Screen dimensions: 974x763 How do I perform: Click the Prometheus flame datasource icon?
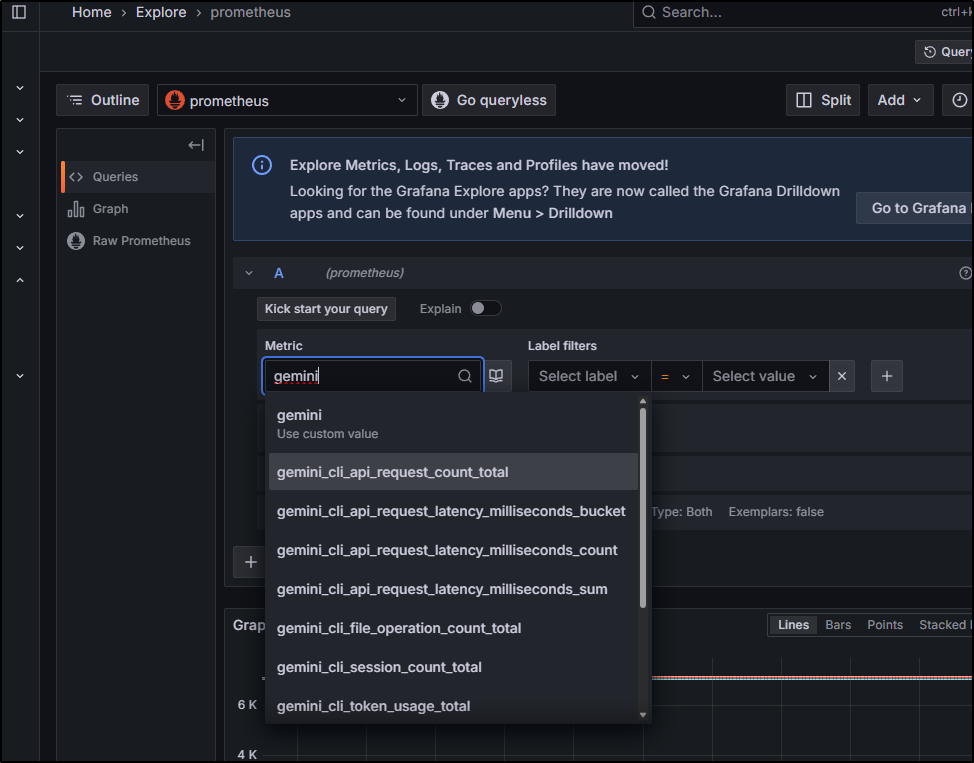(x=175, y=100)
